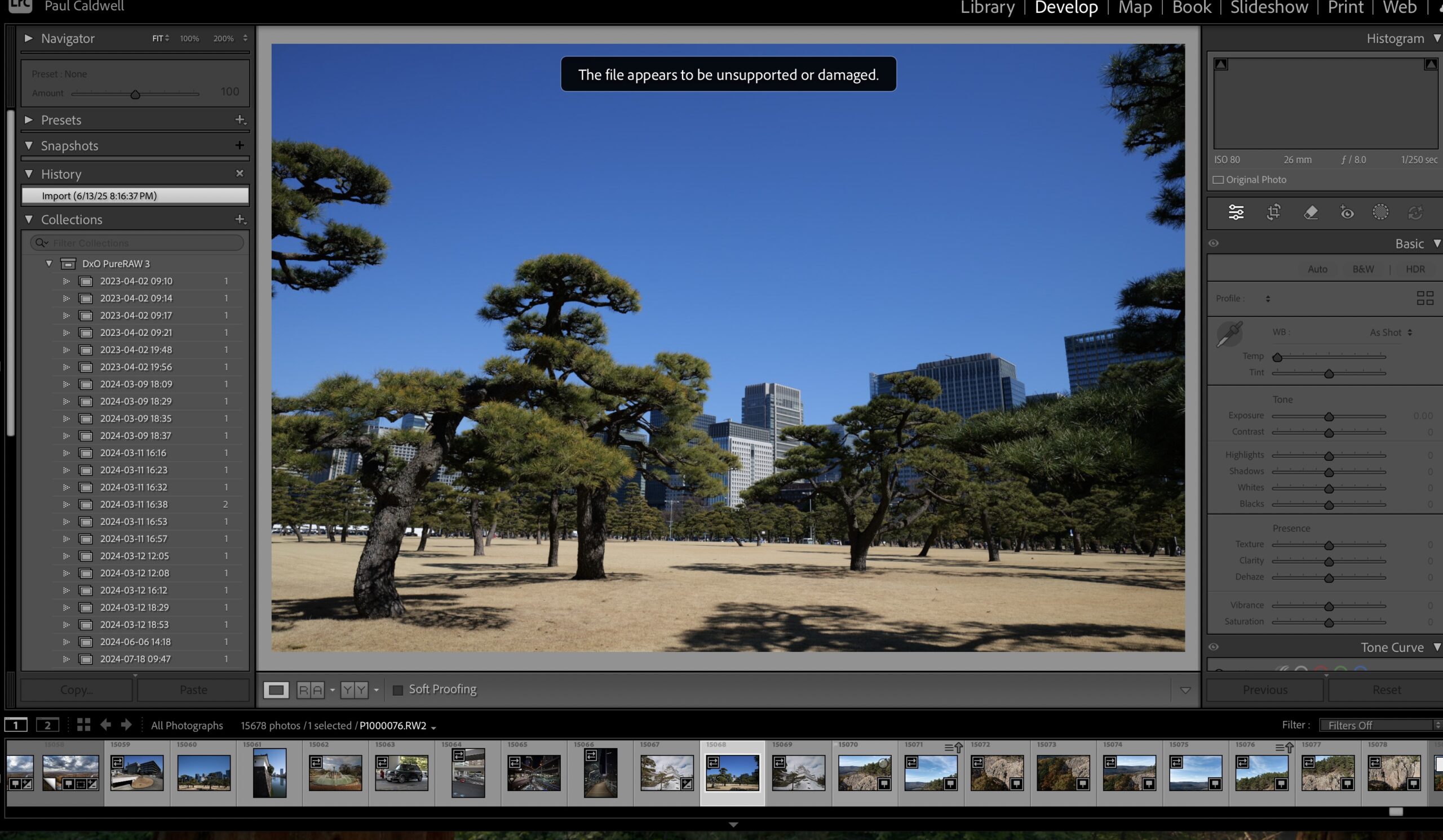This screenshot has height=840, width=1443.
Task: Click the Exposure slider handle
Action: click(1329, 417)
